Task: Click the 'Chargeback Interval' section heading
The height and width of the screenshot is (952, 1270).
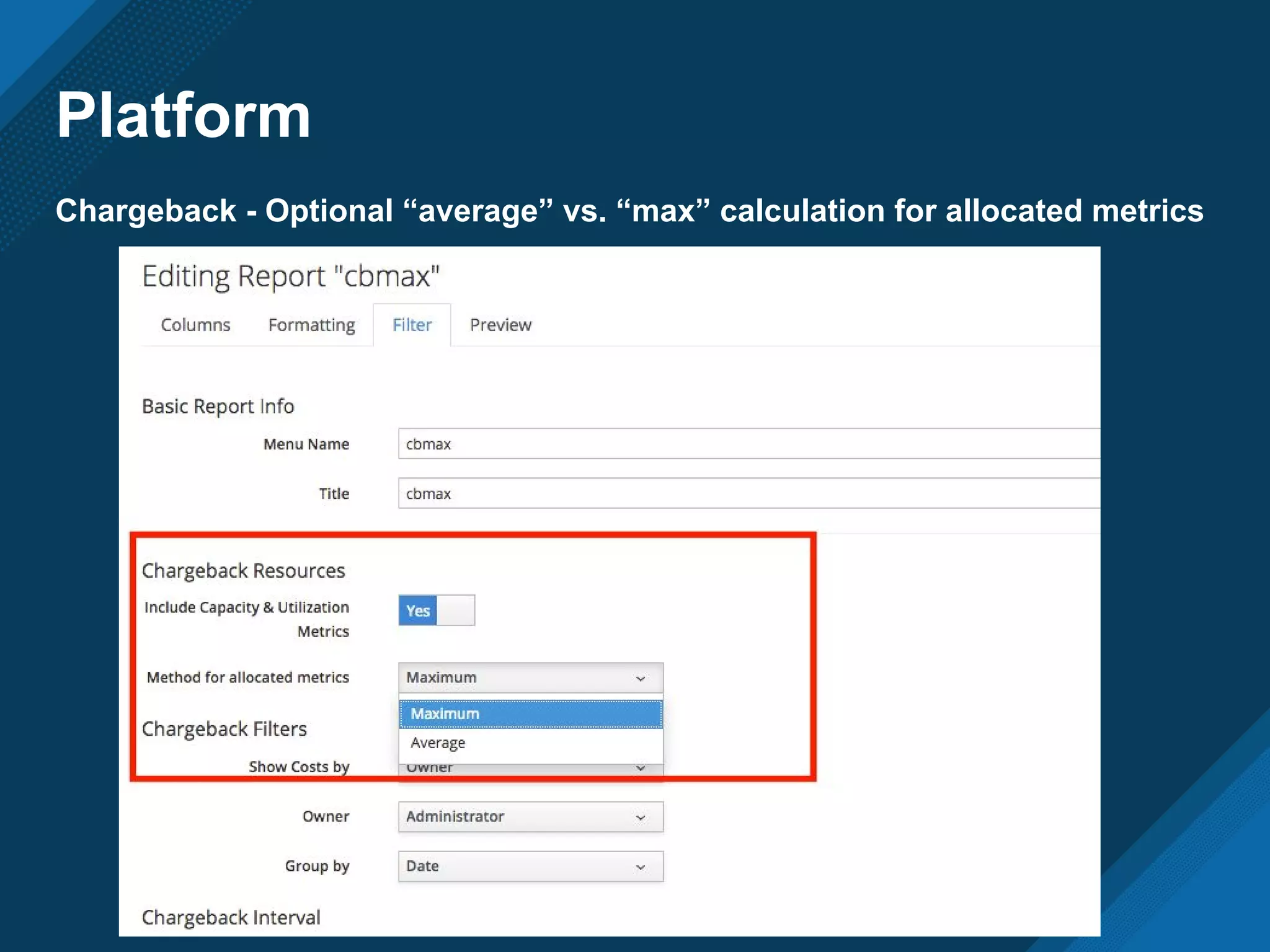Action: (231, 917)
